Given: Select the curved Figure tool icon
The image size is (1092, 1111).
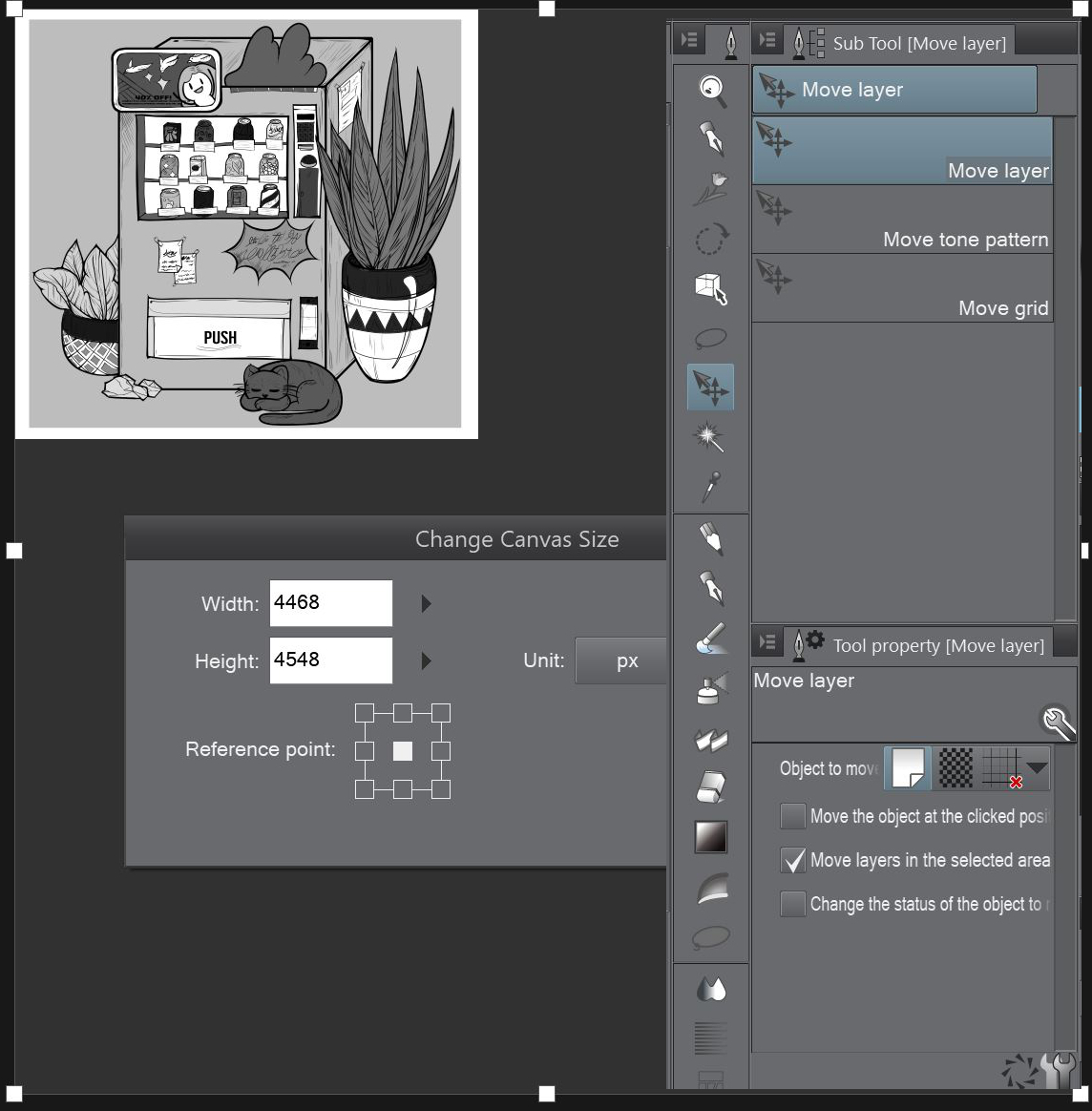Looking at the screenshot, I should tap(711, 887).
